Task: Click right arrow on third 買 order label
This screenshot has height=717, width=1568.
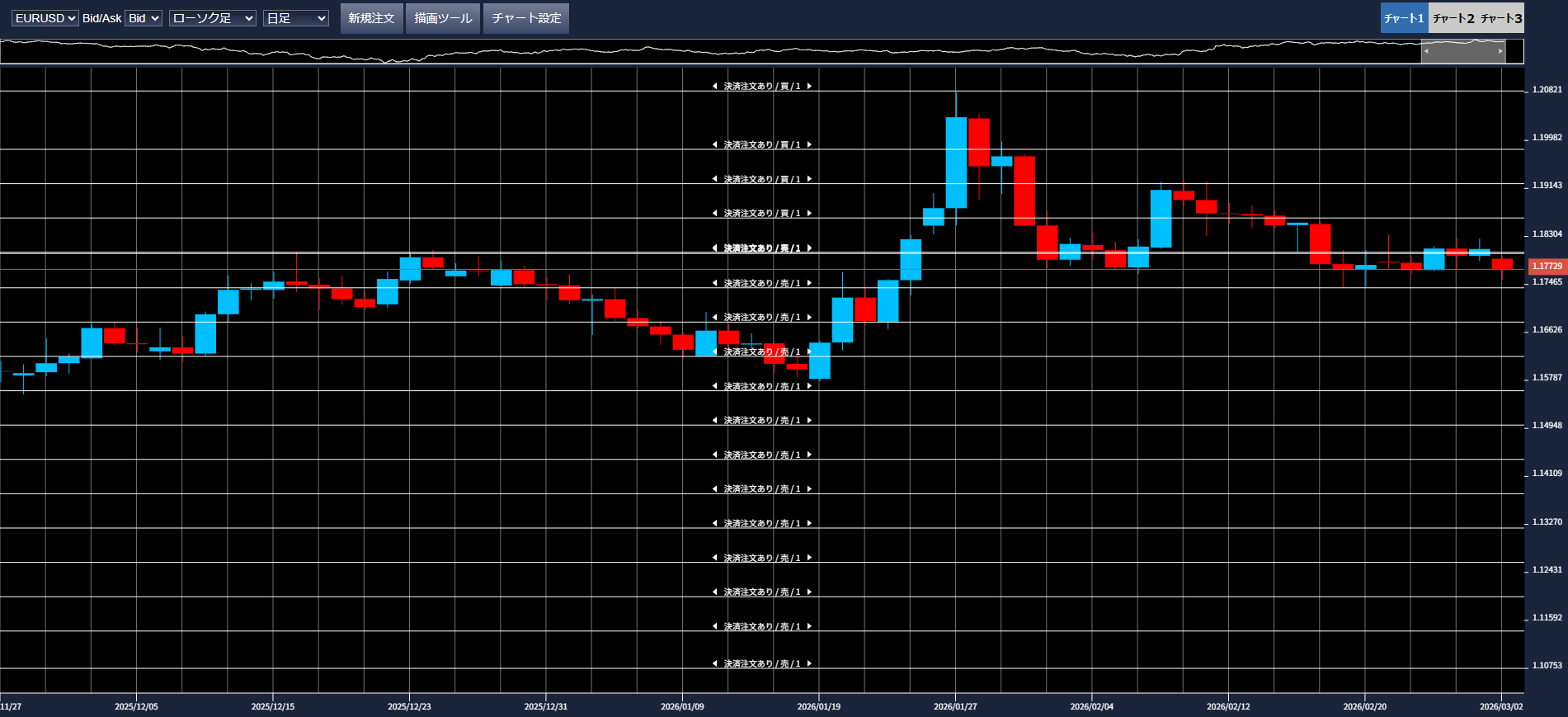Action: point(809,179)
